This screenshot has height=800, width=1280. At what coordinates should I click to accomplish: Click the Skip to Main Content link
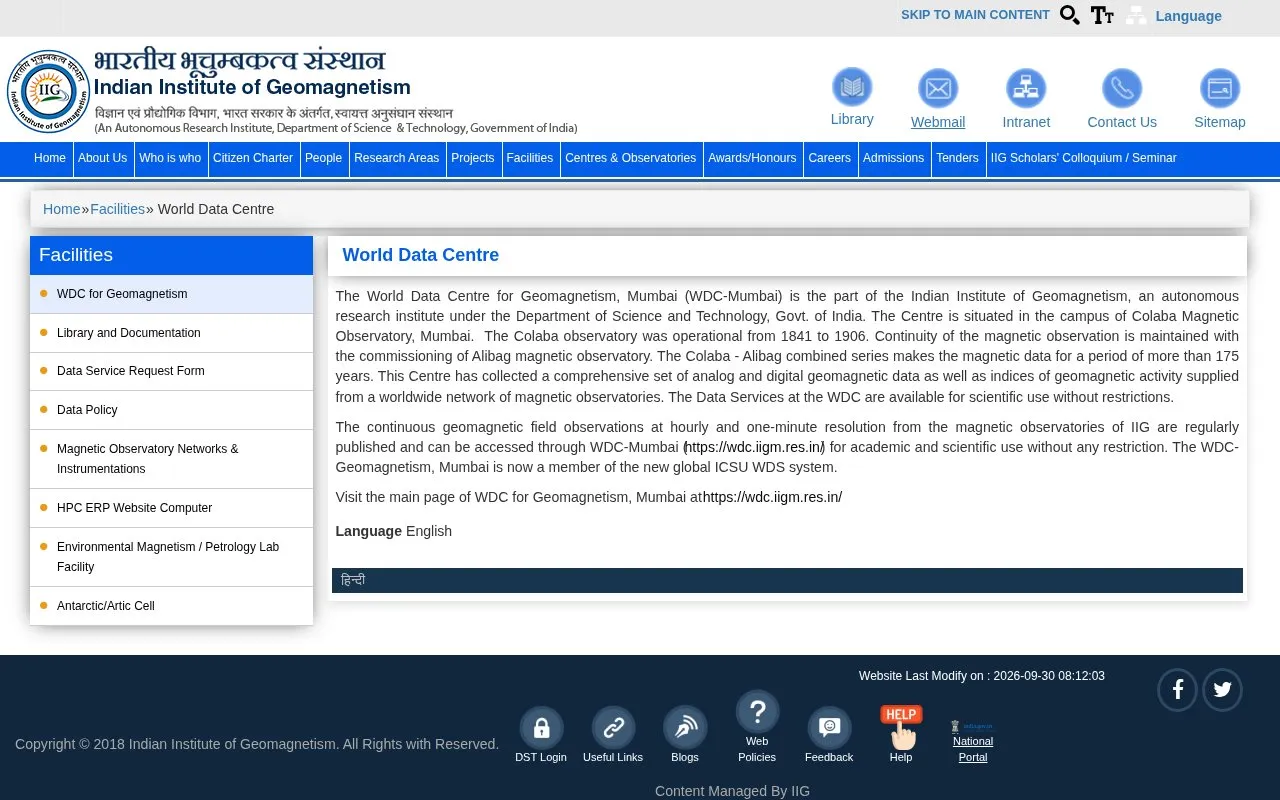[x=975, y=15]
